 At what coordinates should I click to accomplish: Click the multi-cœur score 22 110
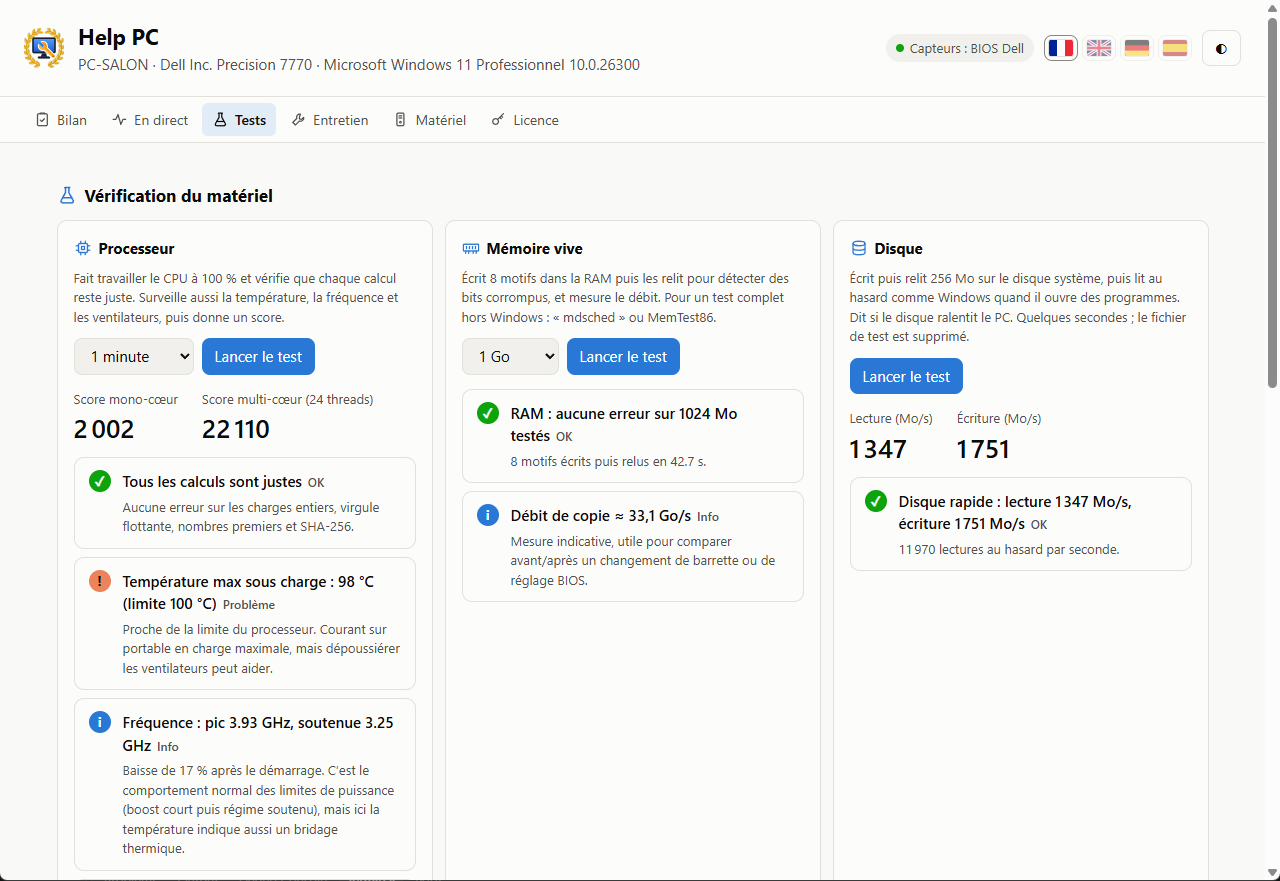[236, 430]
